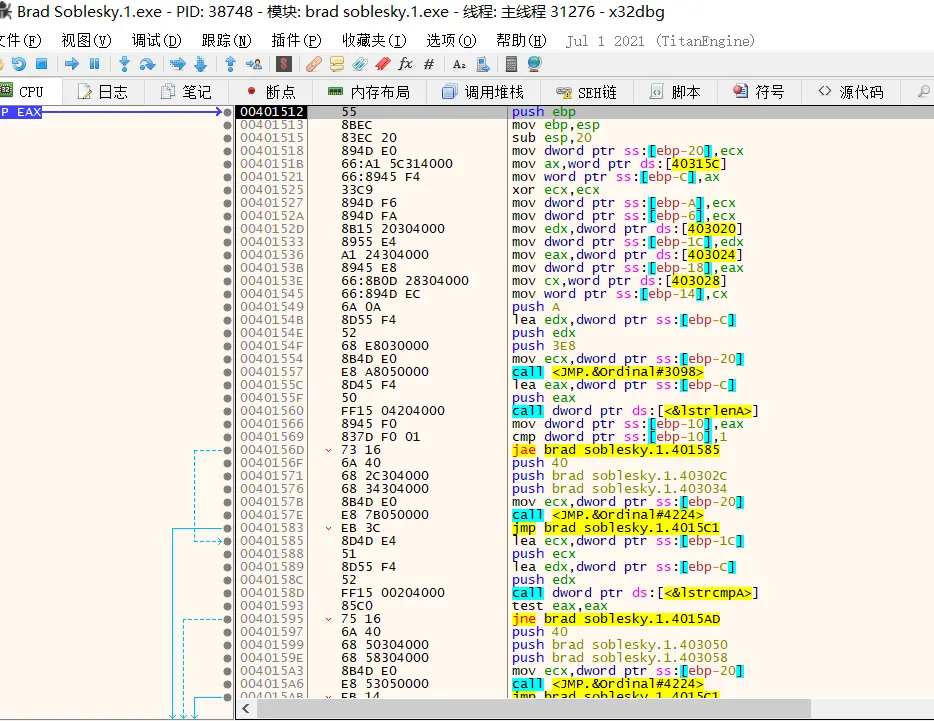This screenshot has width=934, height=721.
Task: Open the Strings Az icon
Action: 459,64
